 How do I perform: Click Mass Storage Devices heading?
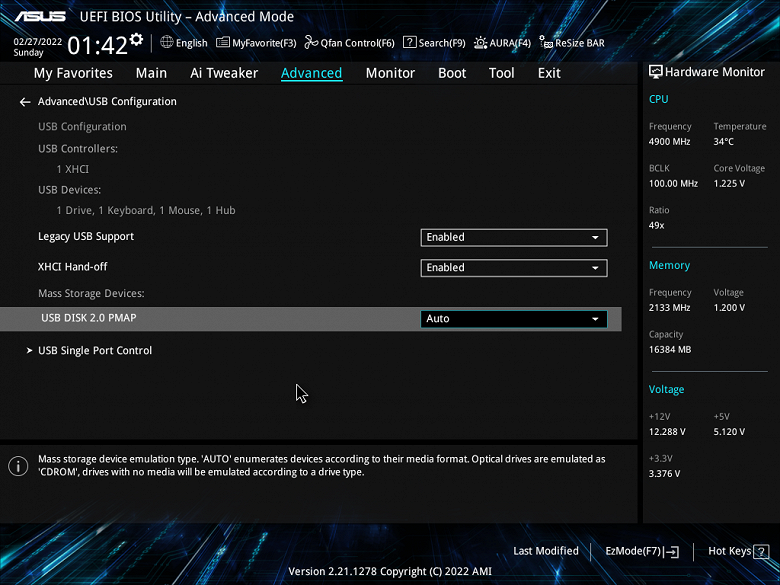click(91, 293)
